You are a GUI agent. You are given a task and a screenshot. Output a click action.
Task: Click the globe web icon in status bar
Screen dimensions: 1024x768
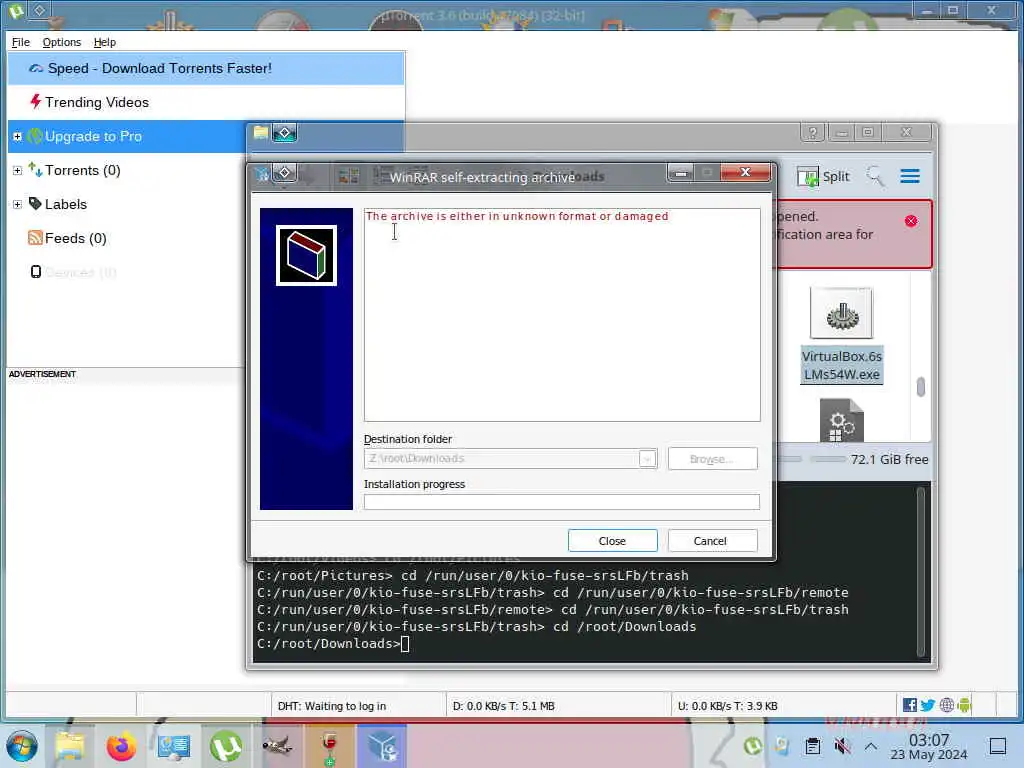coord(946,705)
